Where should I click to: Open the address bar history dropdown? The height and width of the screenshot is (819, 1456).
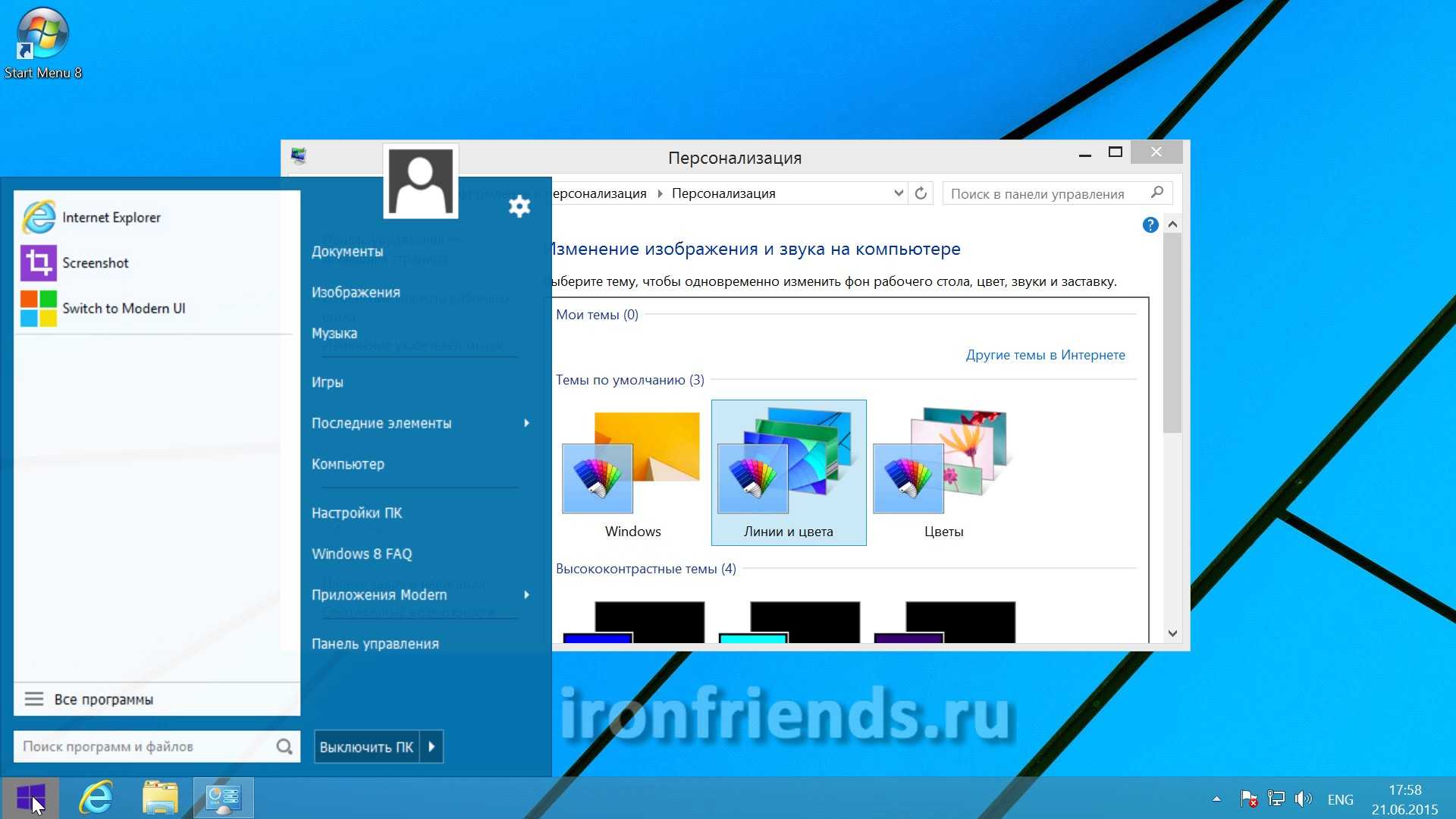[898, 193]
